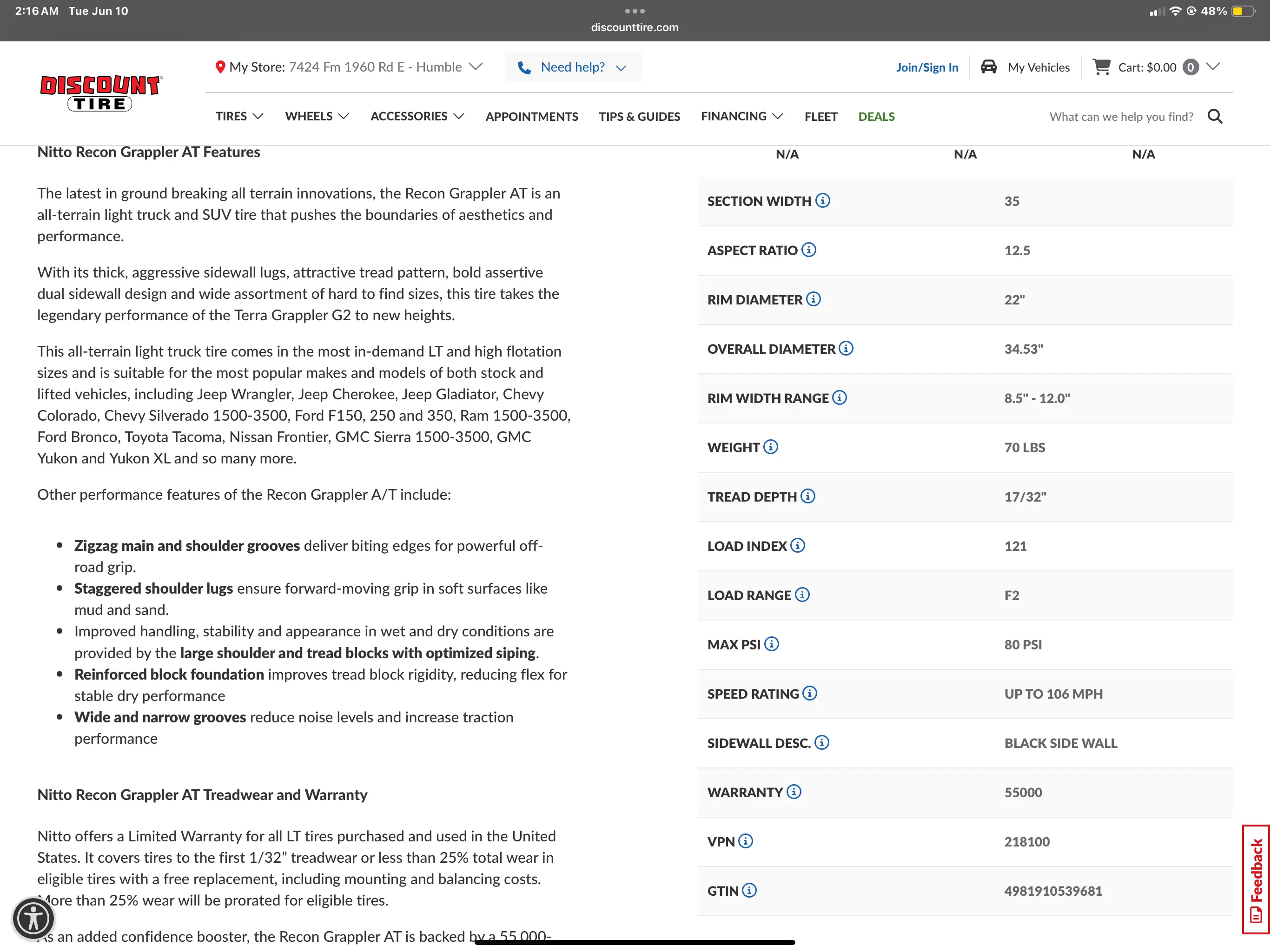Click the search magnifier icon
This screenshot has width=1270, height=952.
(x=1215, y=117)
